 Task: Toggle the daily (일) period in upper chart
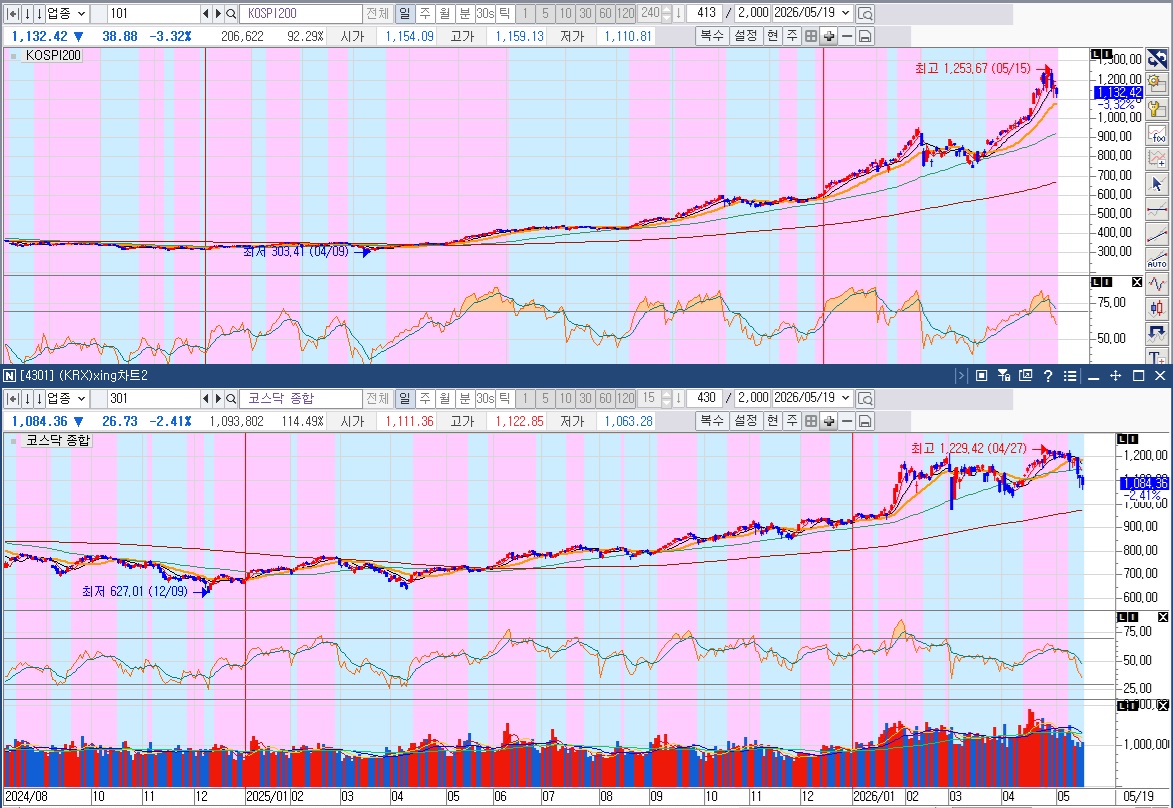[x=405, y=13]
